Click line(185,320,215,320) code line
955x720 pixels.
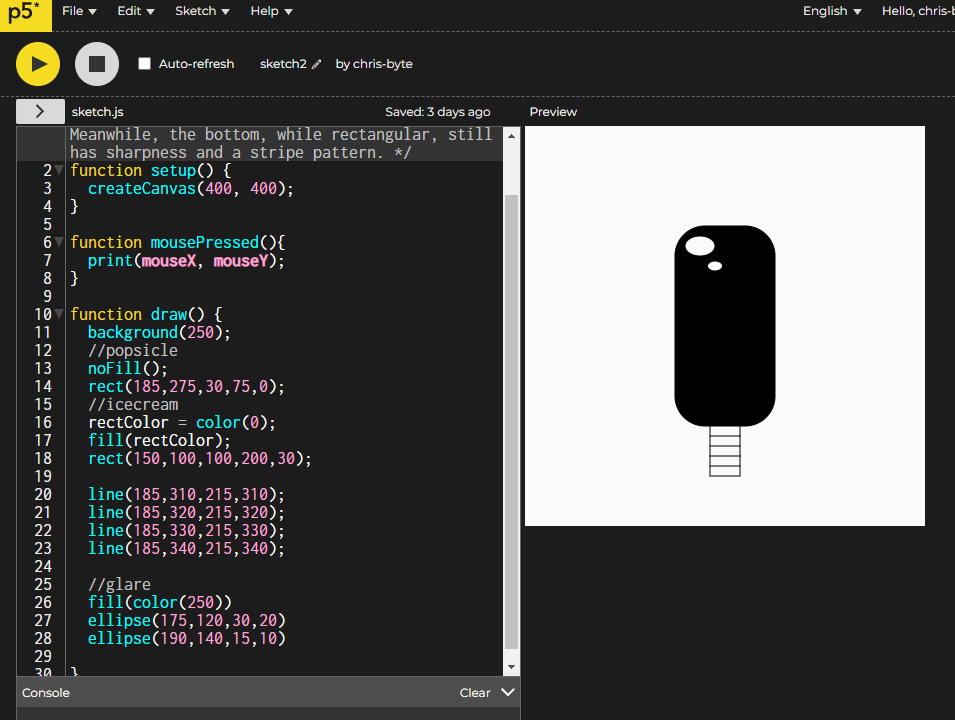tap(186, 512)
